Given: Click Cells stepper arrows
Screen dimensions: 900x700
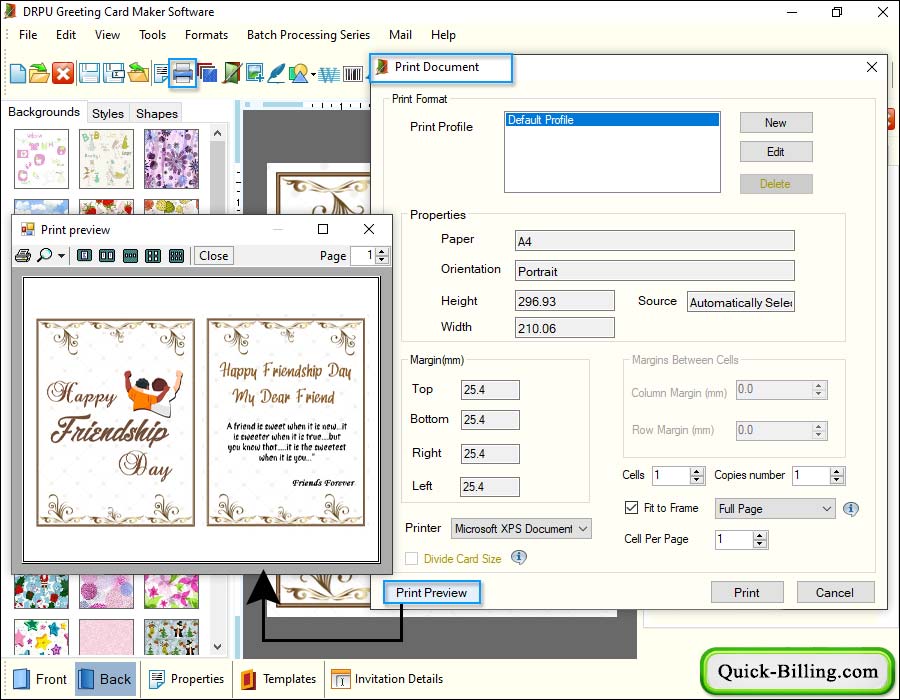Looking at the screenshot, I should coord(697,475).
